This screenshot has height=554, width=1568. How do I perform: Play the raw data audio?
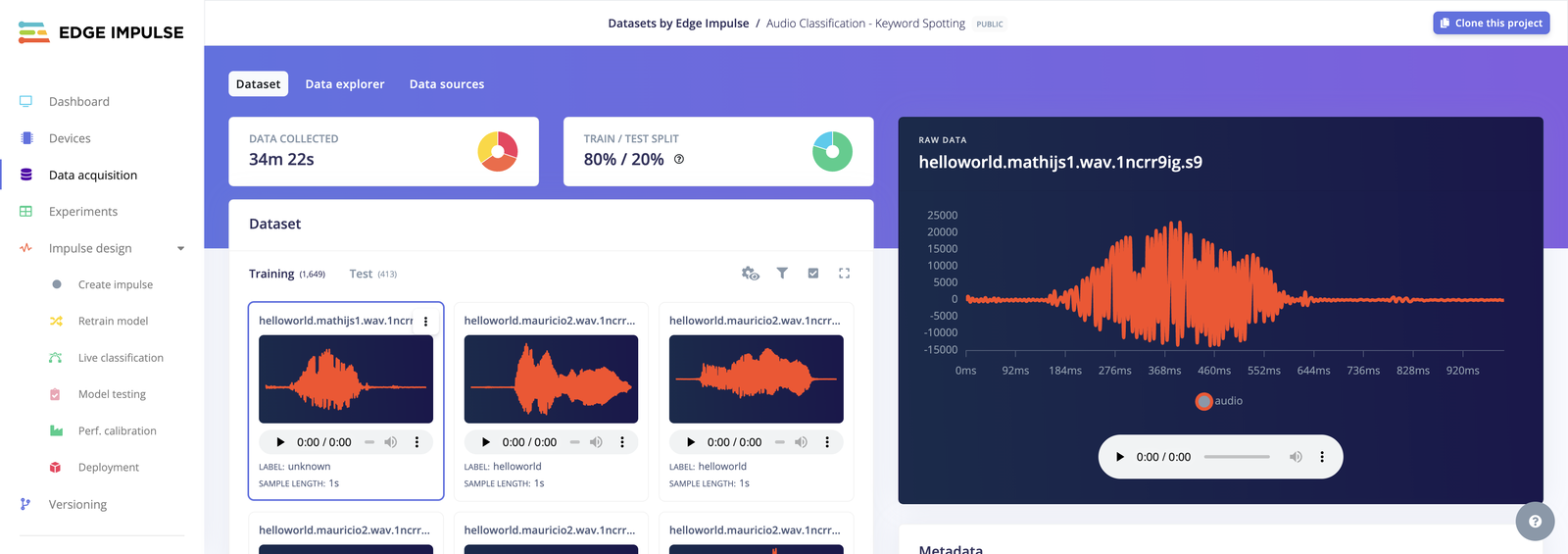(x=1120, y=457)
